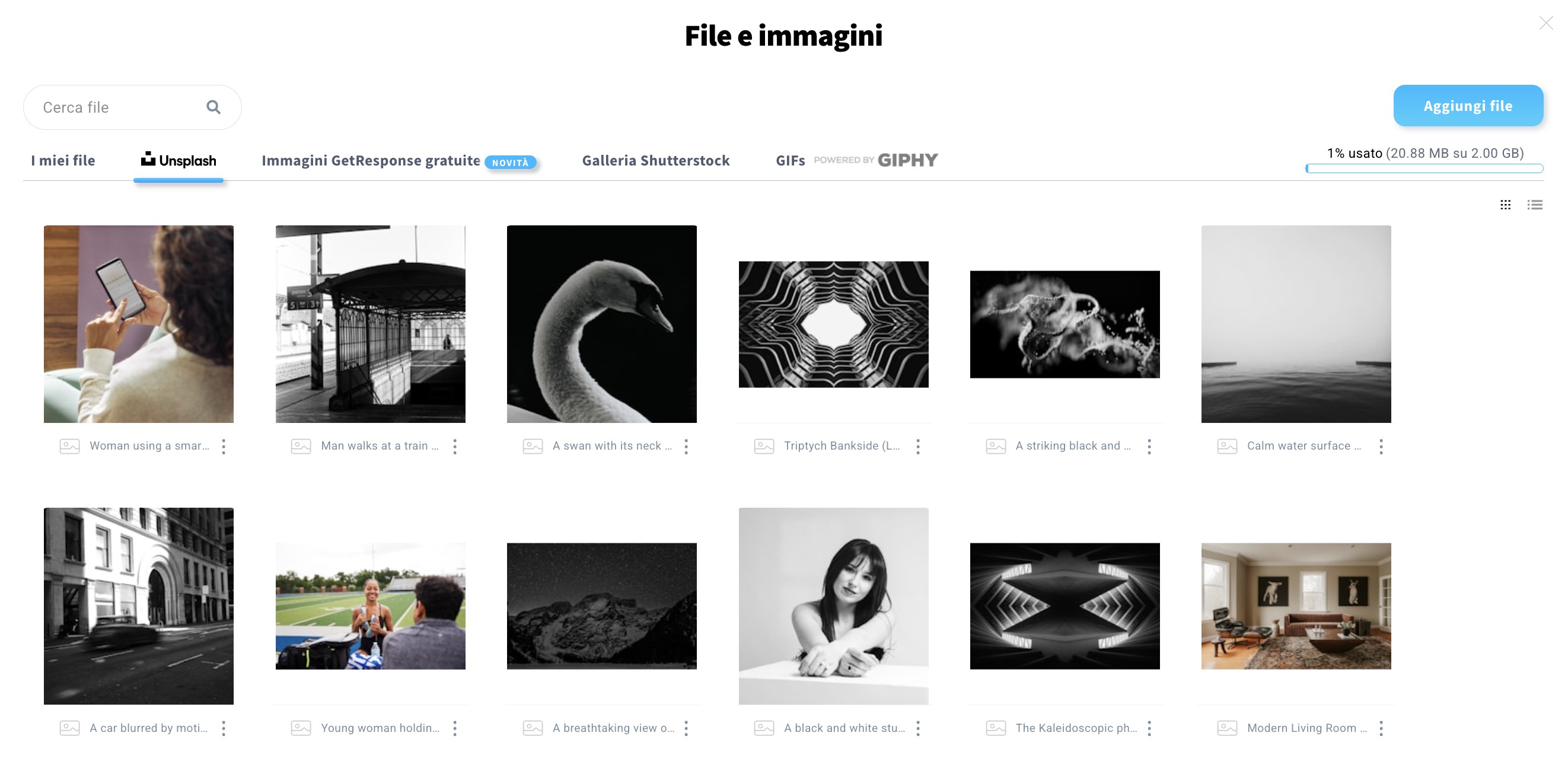1568x758 pixels.
Task: Click the search magnifier icon
Action: (213, 107)
